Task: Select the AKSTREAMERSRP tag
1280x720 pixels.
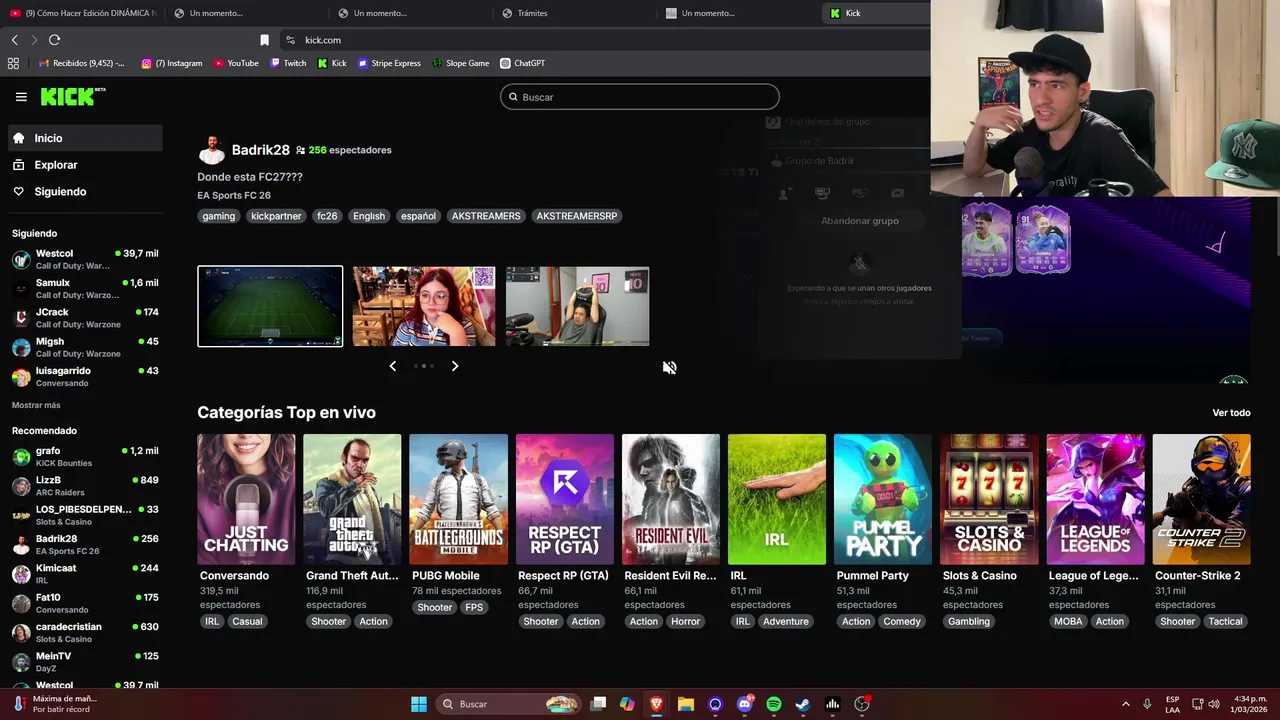Action: point(577,216)
